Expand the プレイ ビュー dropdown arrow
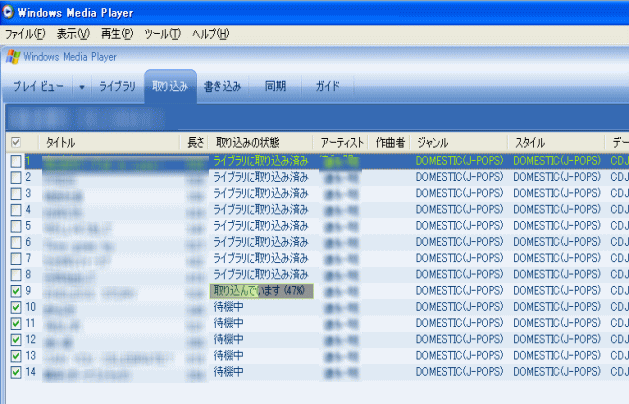The height and width of the screenshot is (404, 629). (82, 87)
